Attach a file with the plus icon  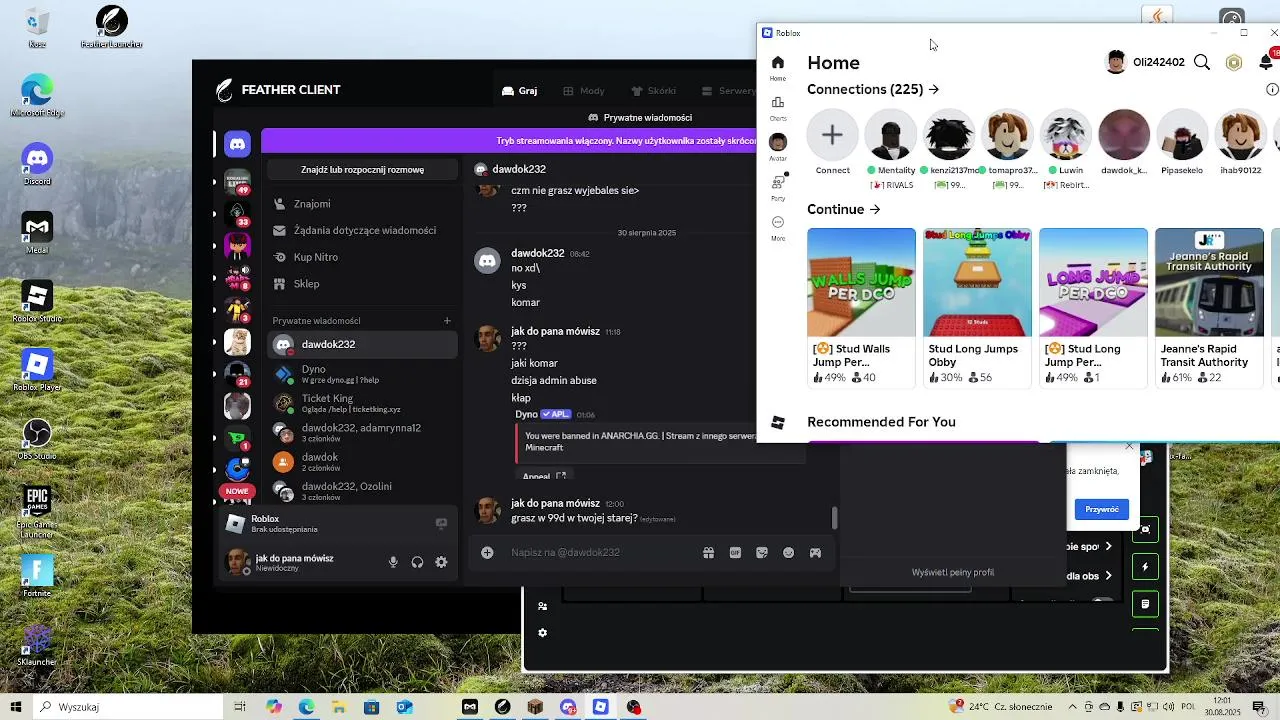tap(487, 552)
